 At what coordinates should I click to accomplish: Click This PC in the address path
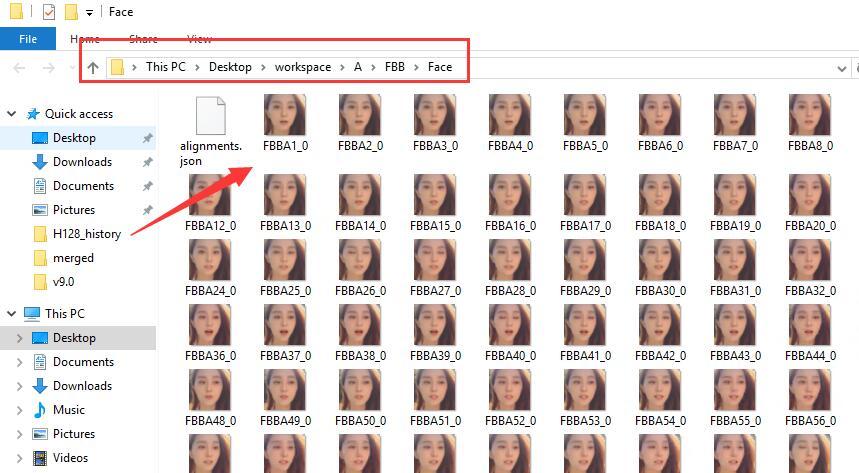click(x=165, y=67)
